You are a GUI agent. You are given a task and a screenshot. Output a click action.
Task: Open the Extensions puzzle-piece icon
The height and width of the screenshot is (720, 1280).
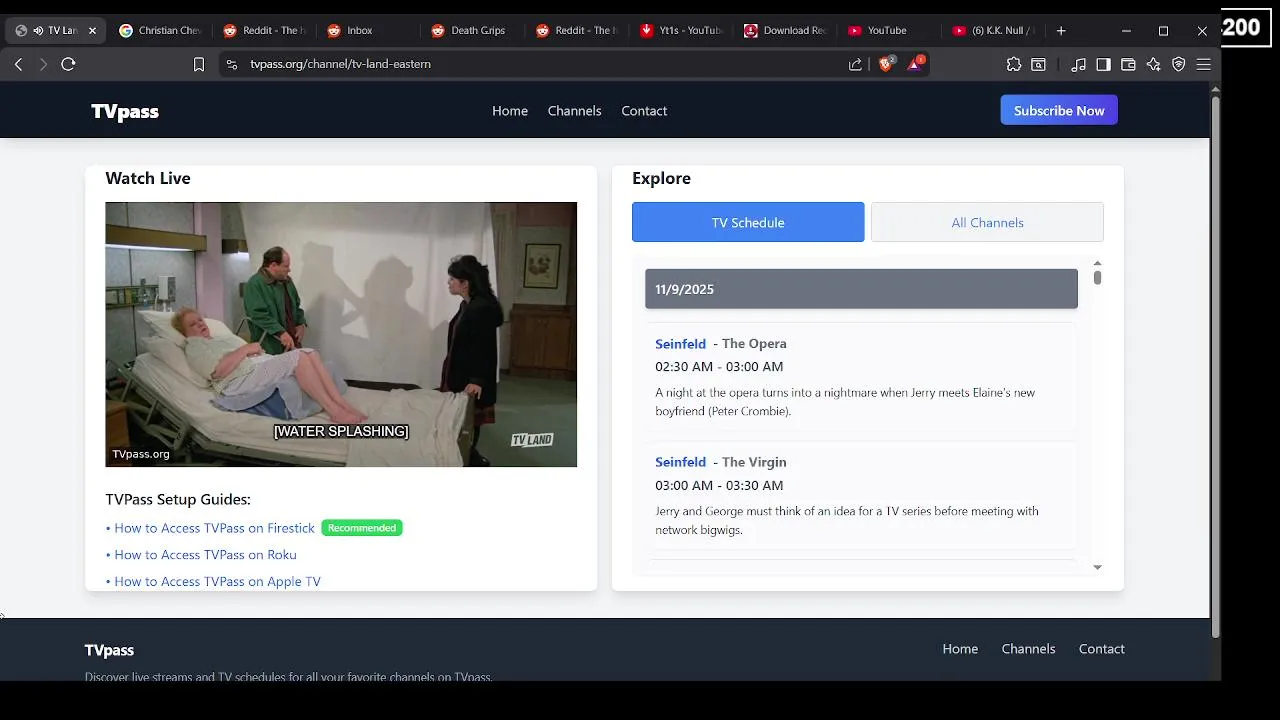point(1014,64)
